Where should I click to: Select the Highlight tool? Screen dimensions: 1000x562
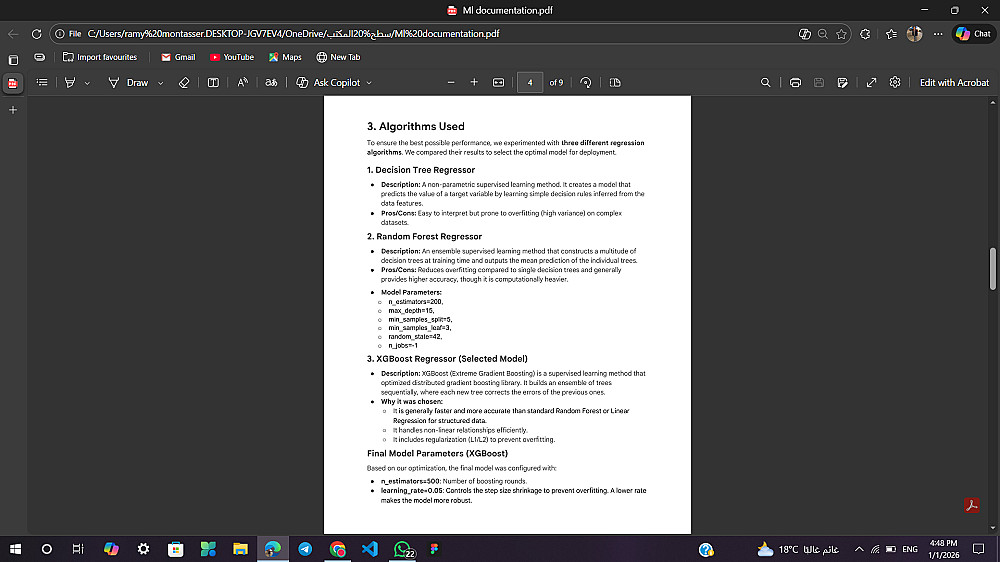[70, 82]
